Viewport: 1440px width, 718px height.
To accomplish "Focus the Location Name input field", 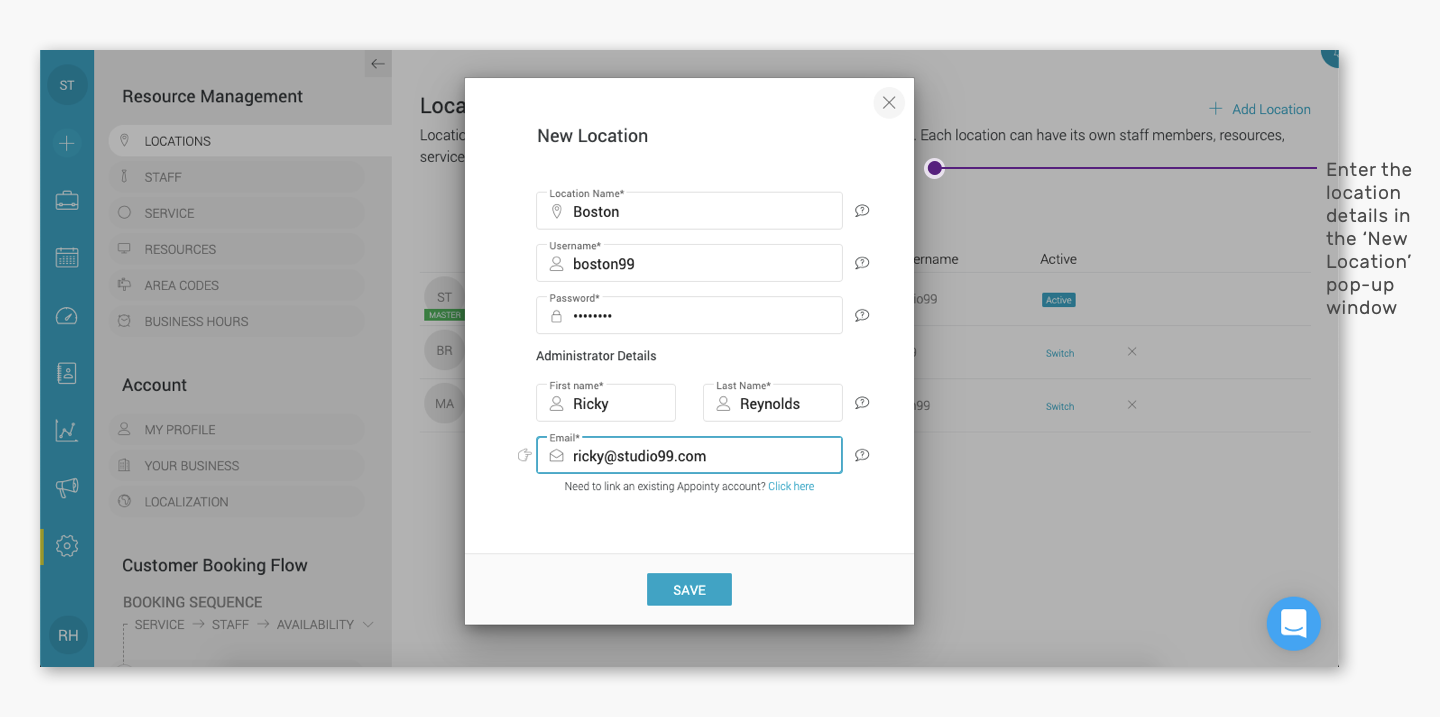I will [689, 211].
